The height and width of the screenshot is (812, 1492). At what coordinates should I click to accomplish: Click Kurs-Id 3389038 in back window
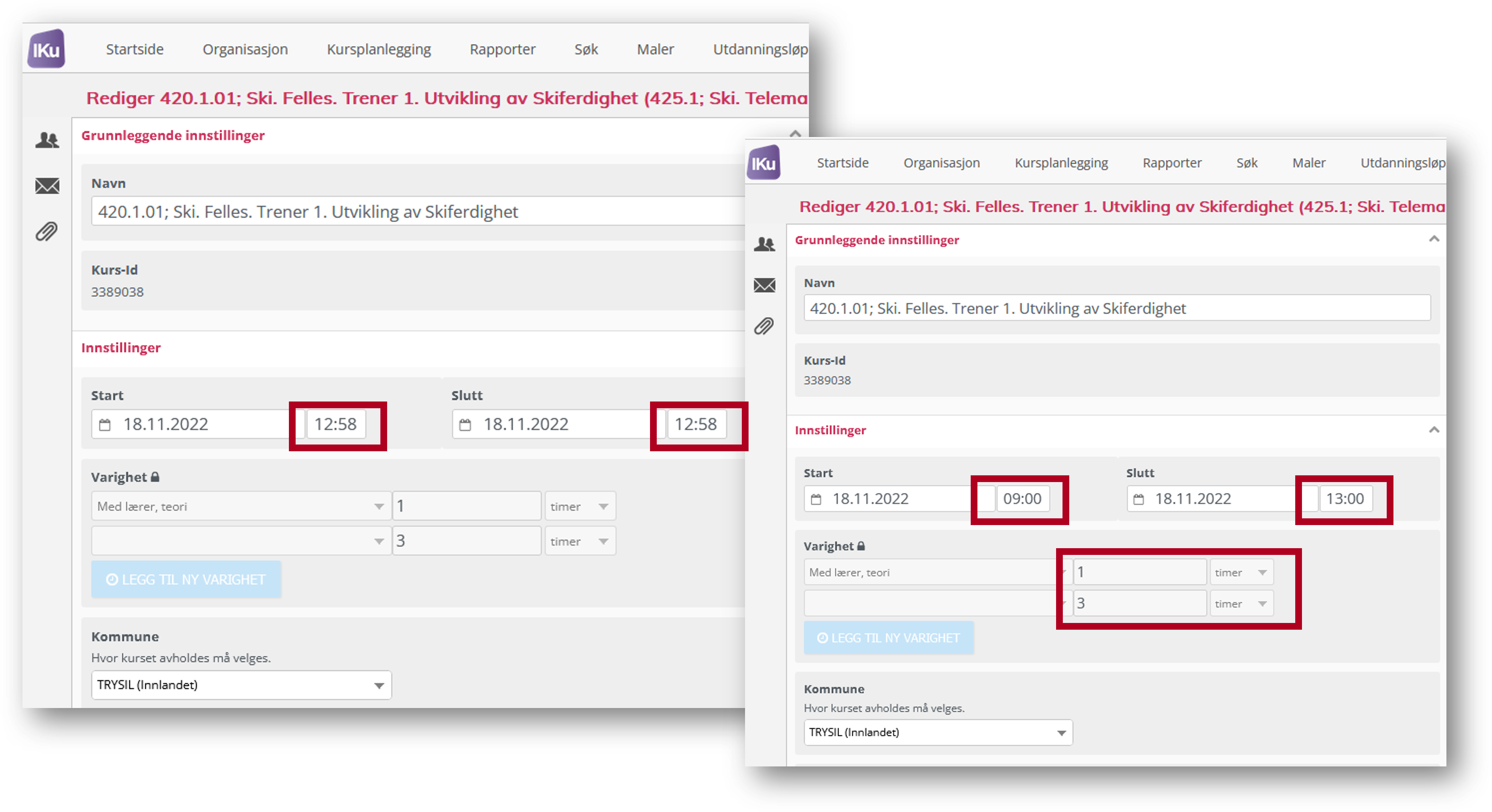click(x=117, y=292)
